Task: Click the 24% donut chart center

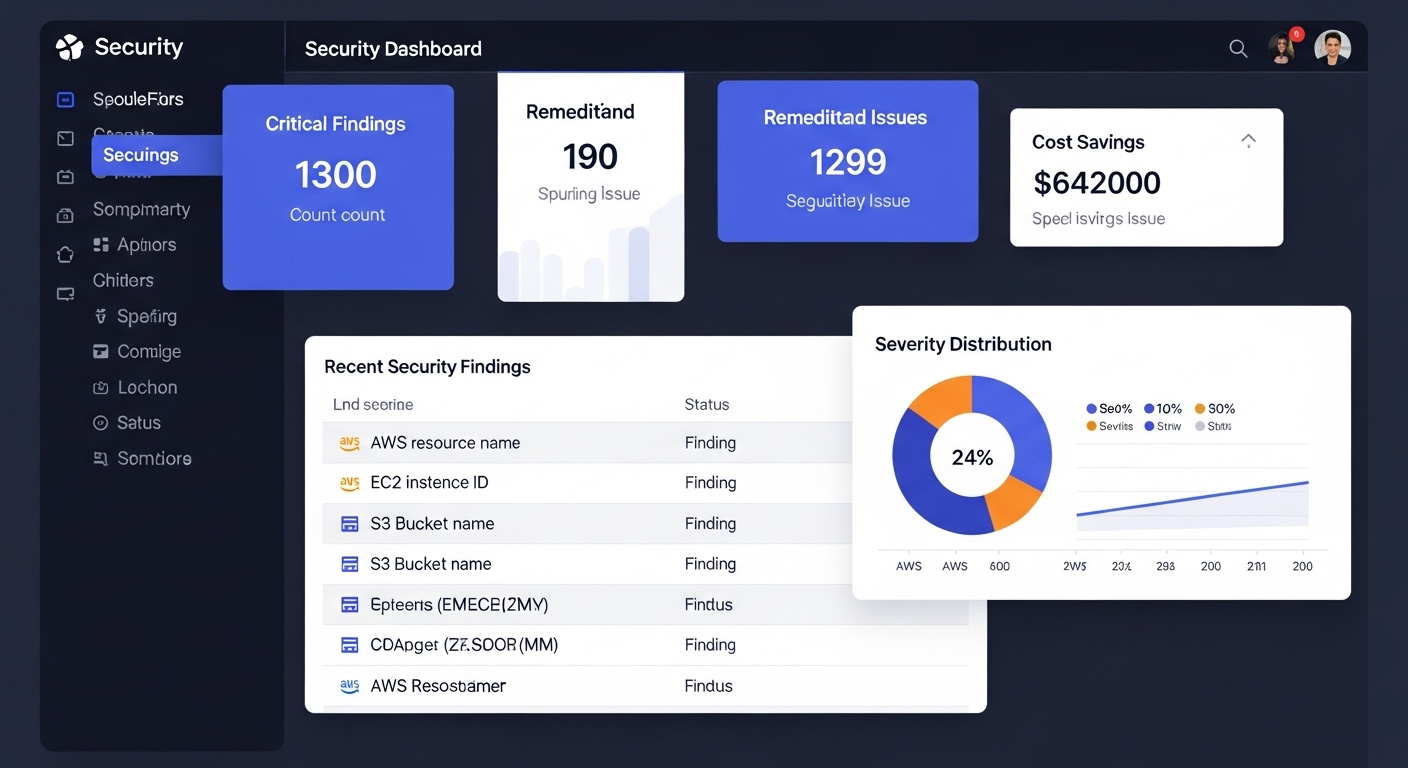Action: 972,458
